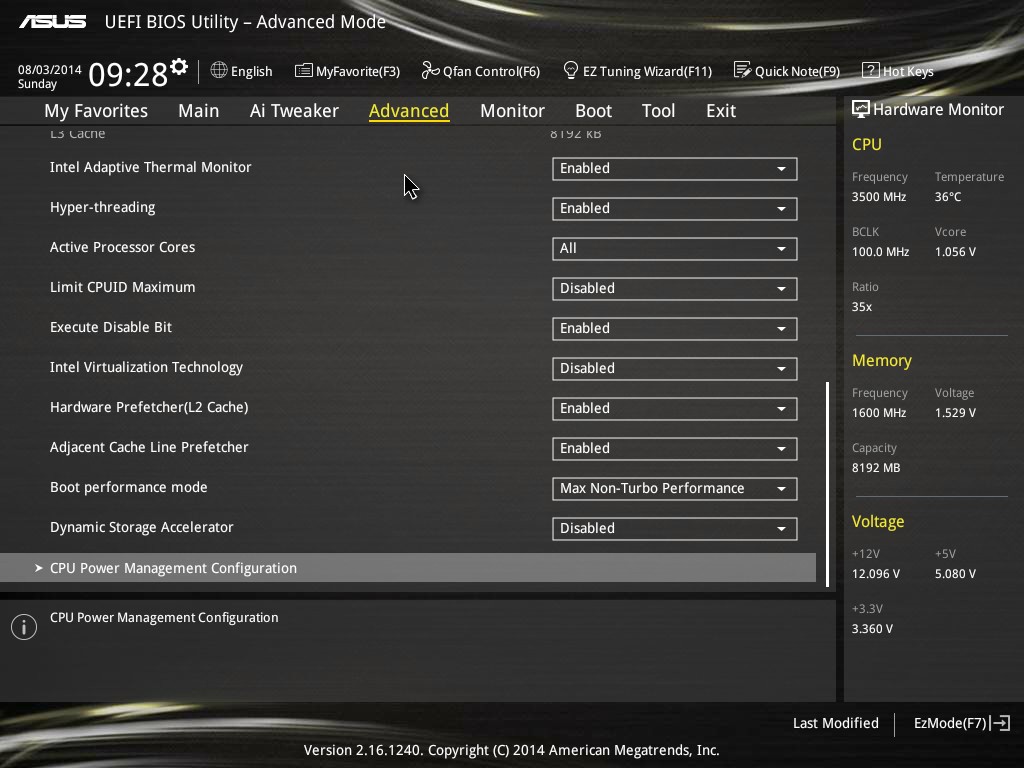Open Hardware Prefetcher(L2 Cache) dropdown

click(x=675, y=408)
